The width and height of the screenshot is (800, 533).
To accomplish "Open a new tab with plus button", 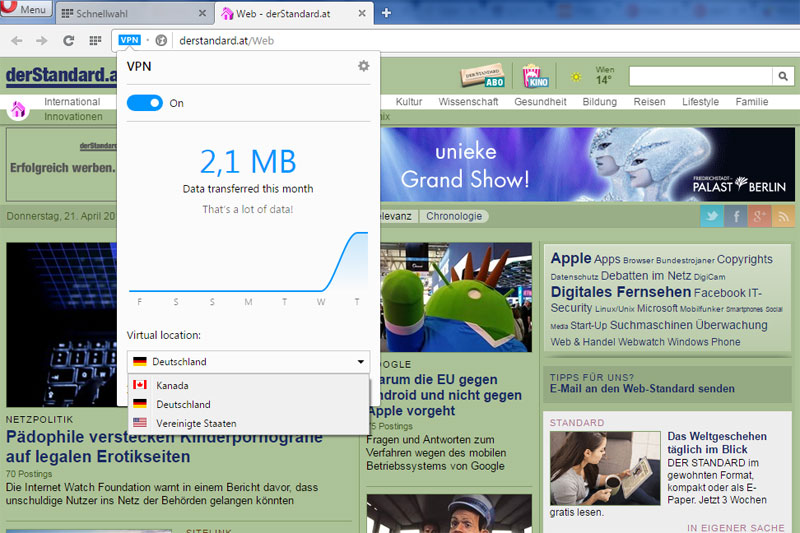I will click(x=386, y=13).
